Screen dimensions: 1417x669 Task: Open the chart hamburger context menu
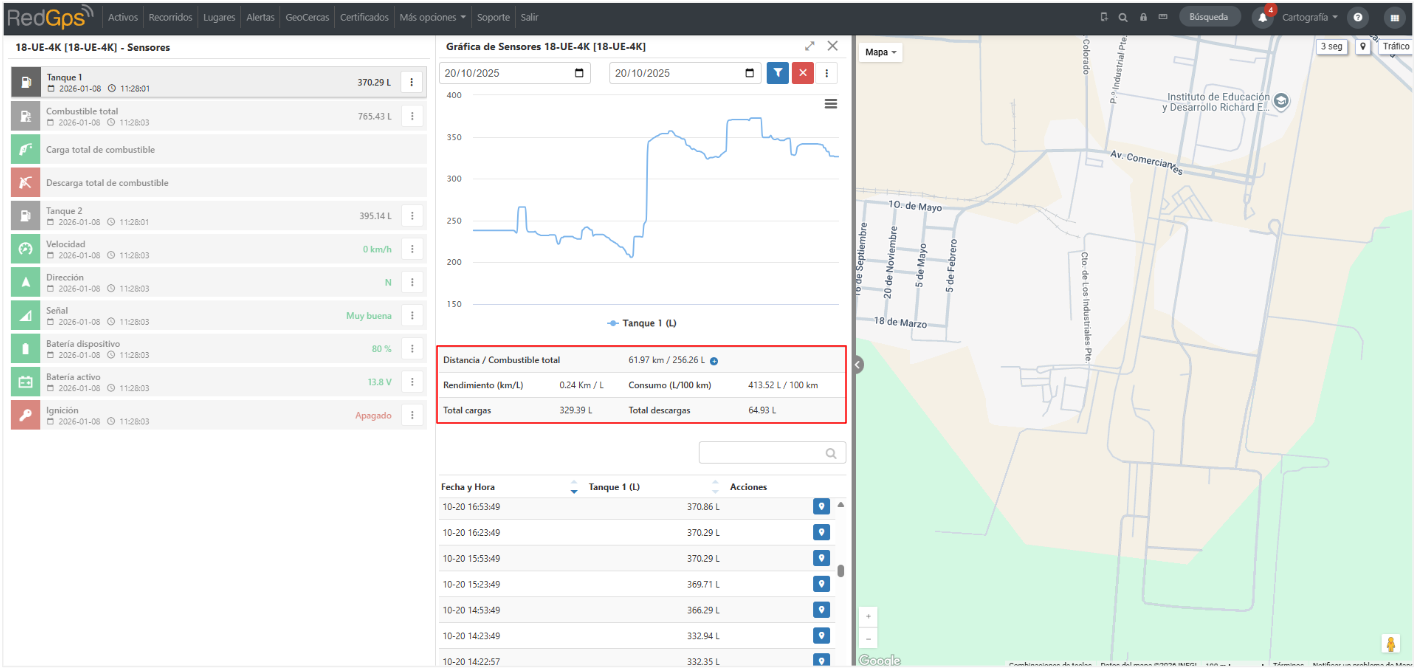830,104
